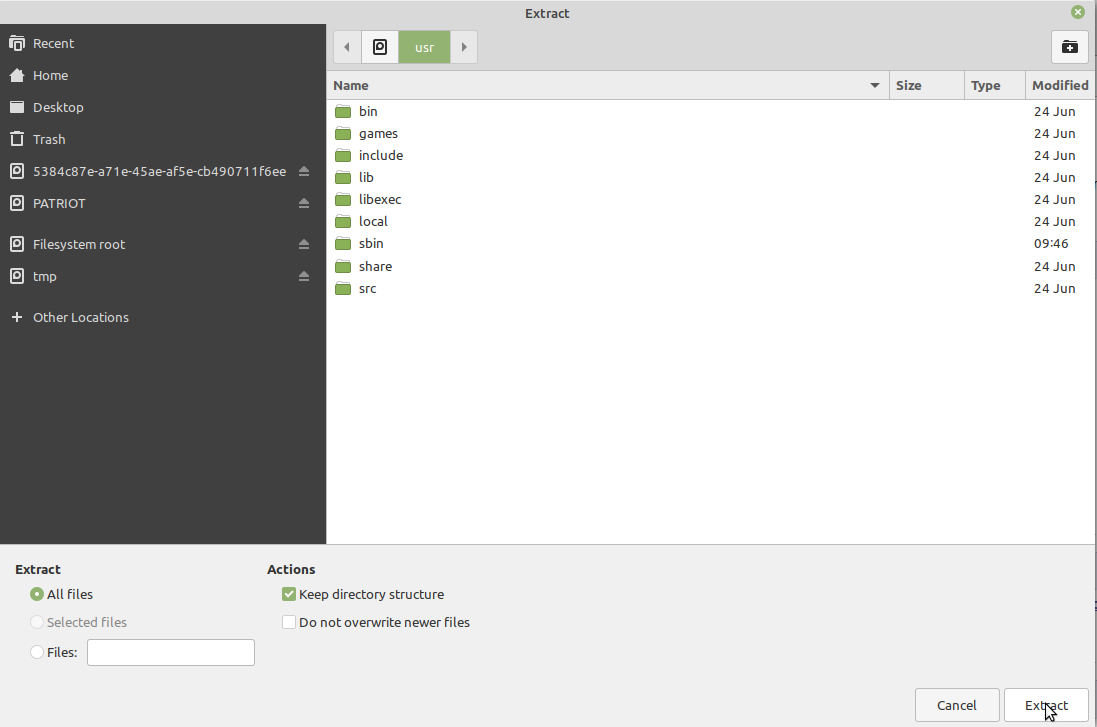Open Other Locations in sidebar
The image size is (1097, 727).
click(x=80, y=317)
